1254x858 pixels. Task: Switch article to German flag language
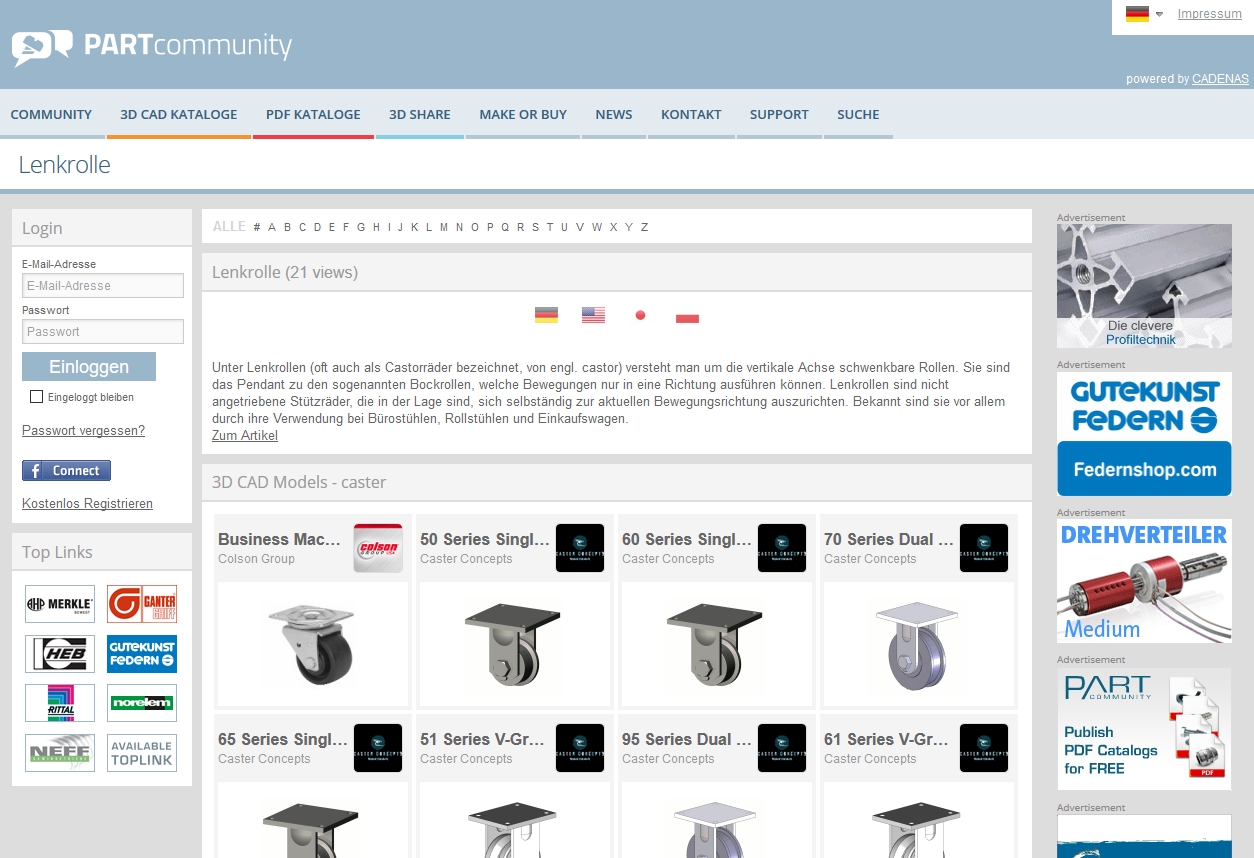click(546, 315)
